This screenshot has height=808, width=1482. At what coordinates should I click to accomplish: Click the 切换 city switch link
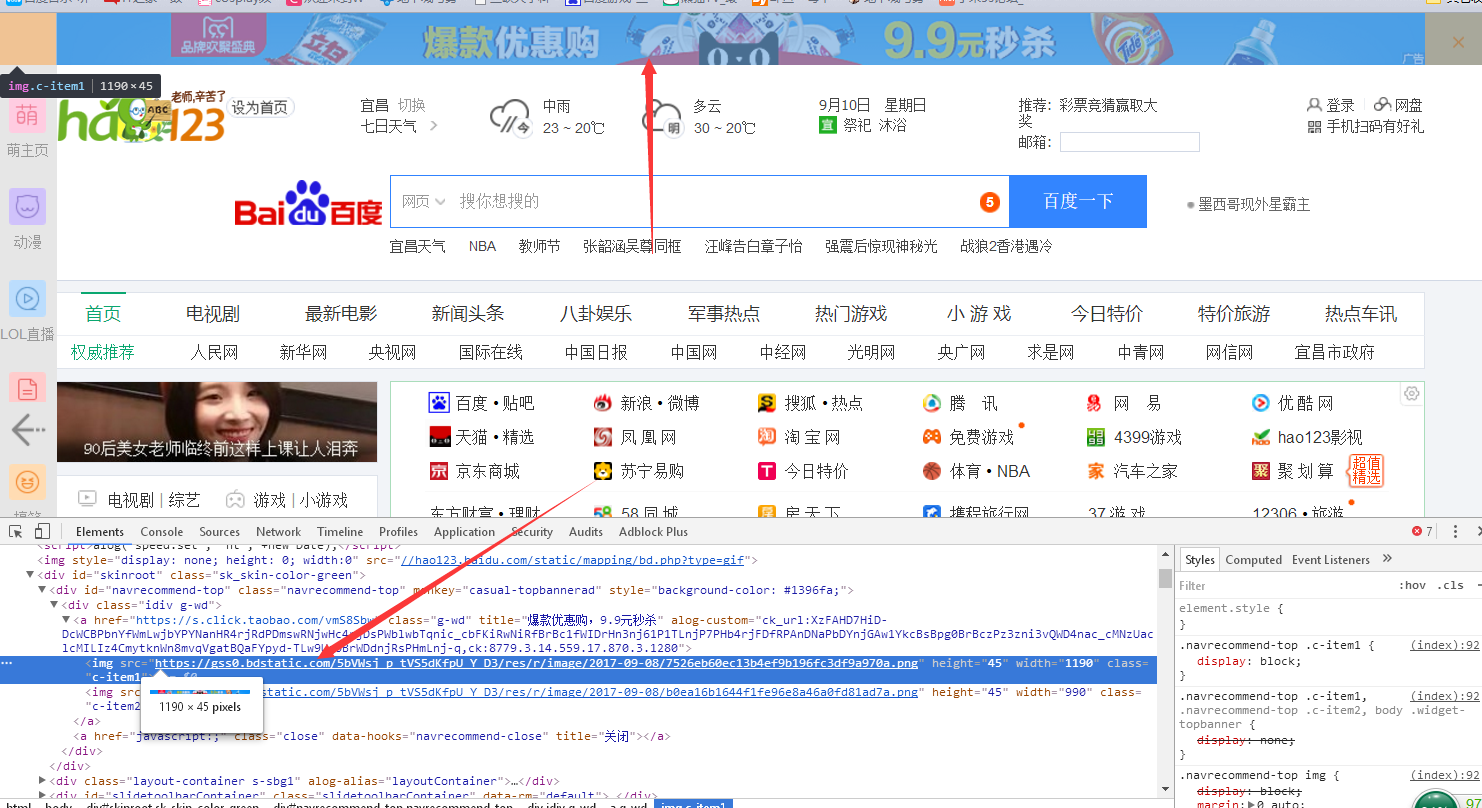pos(411,105)
